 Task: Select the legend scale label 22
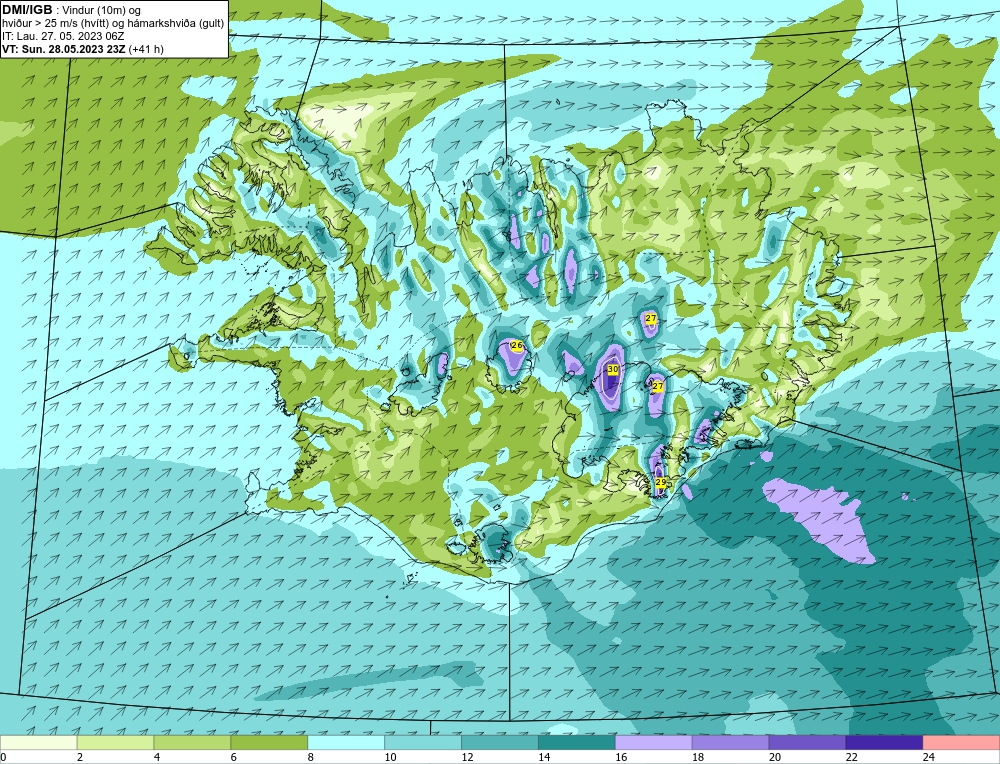pyautogui.click(x=851, y=757)
